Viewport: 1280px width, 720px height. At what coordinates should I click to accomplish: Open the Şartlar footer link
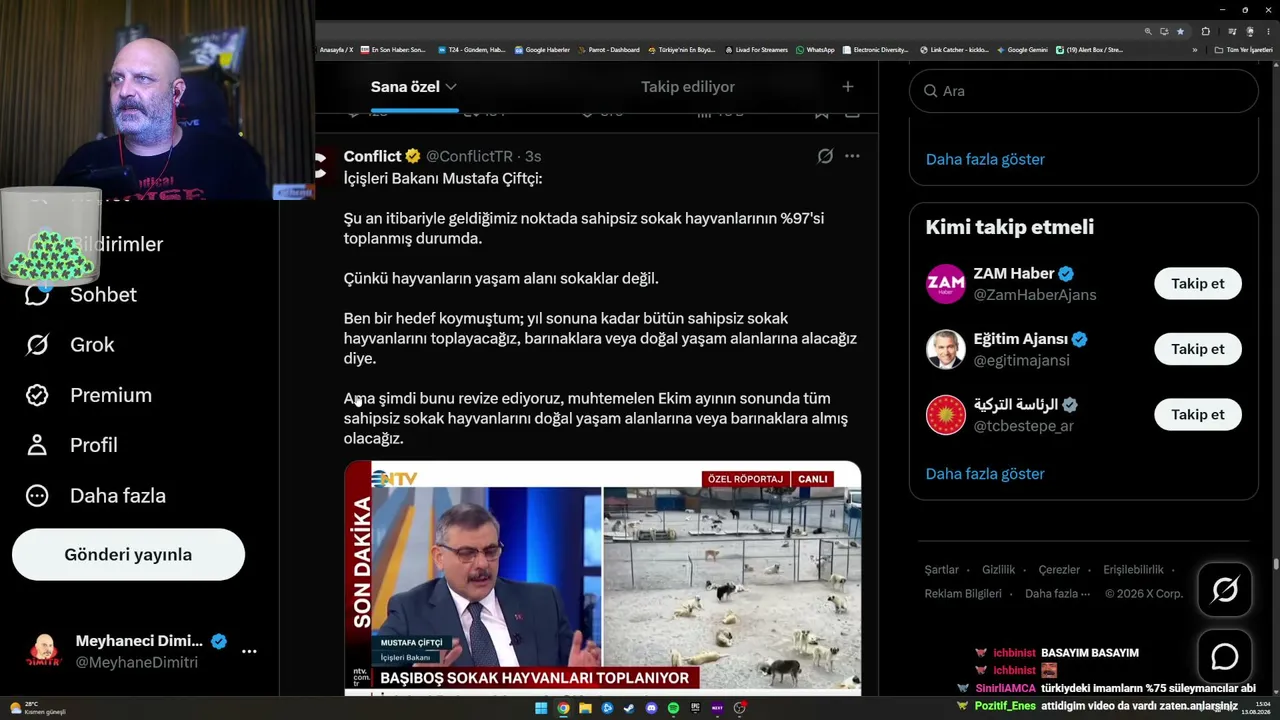coord(941,570)
